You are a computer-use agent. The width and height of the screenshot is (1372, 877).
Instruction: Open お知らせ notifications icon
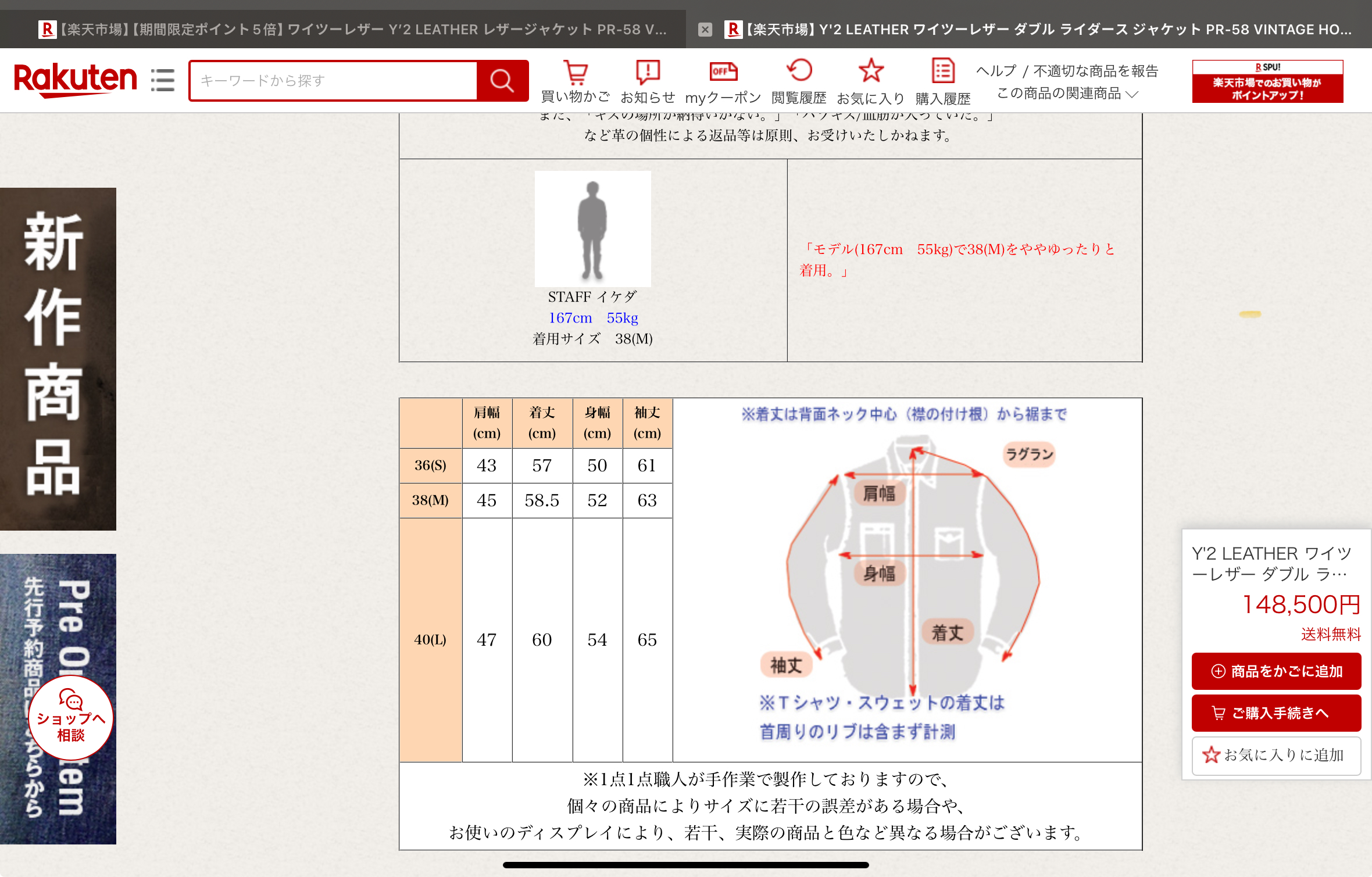[x=648, y=81]
